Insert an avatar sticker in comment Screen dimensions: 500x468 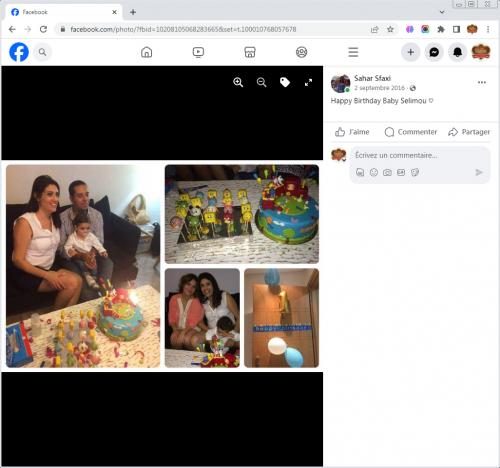tap(360, 172)
